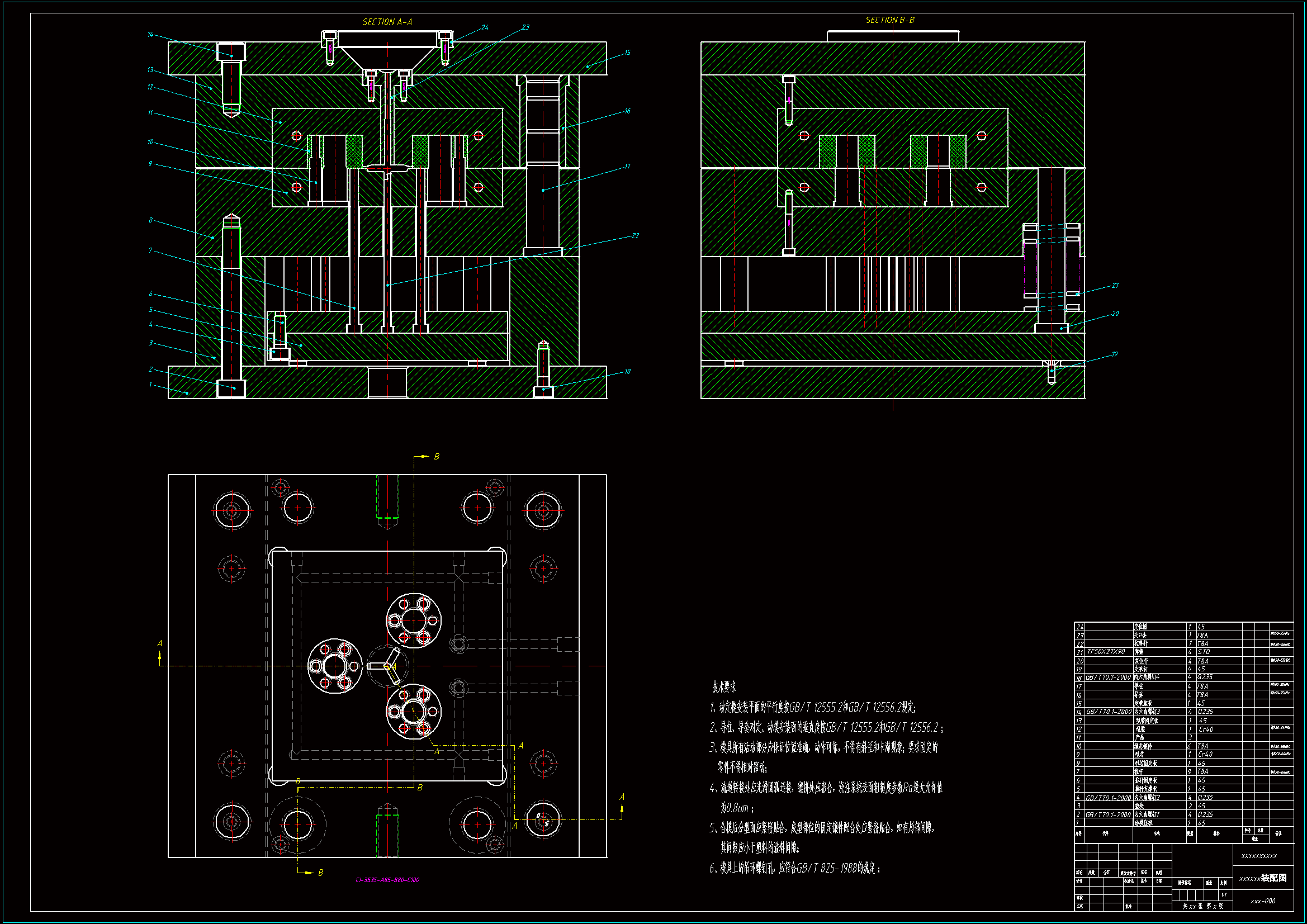This screenshot has height=924, width=1307.
Task: Click the left A section arrow on plan view
Action: pos(159,655)
